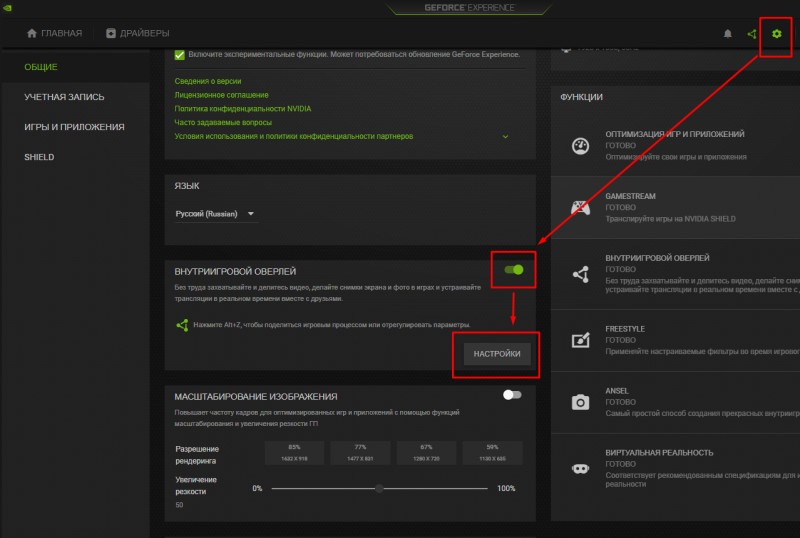Image resolution: width=800 pixels, height=538 pixels.
Task: Enable the image scaling toggle
Action: pyautogui.click(x=512, y=395)
